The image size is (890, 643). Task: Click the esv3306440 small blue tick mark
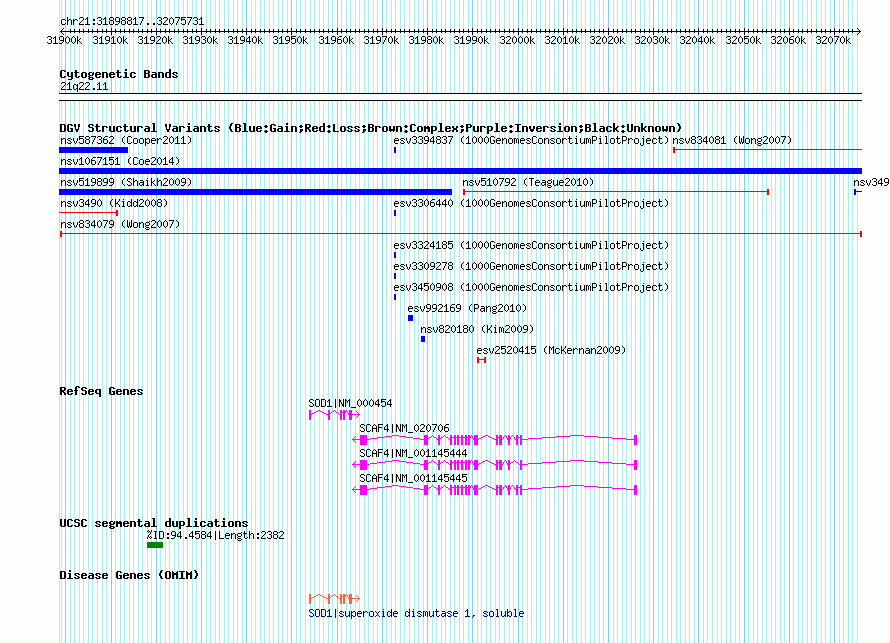[x=395, y=213]
